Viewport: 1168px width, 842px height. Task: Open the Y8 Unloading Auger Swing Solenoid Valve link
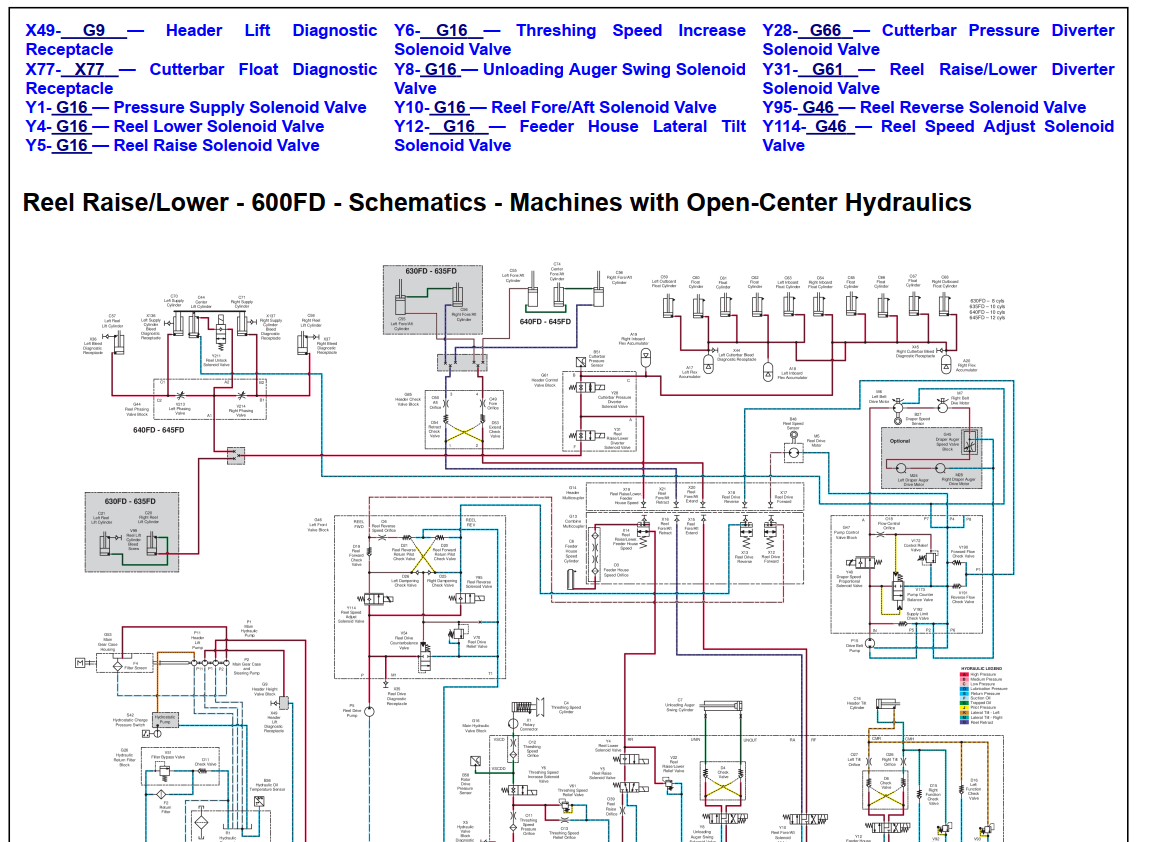click(x=570, y=79)
